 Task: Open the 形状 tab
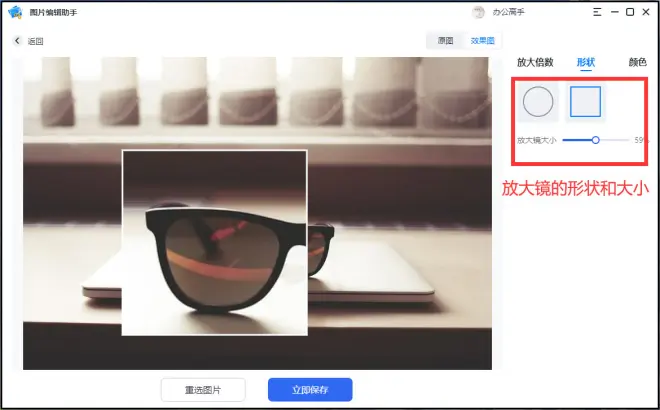coord(585,62)
